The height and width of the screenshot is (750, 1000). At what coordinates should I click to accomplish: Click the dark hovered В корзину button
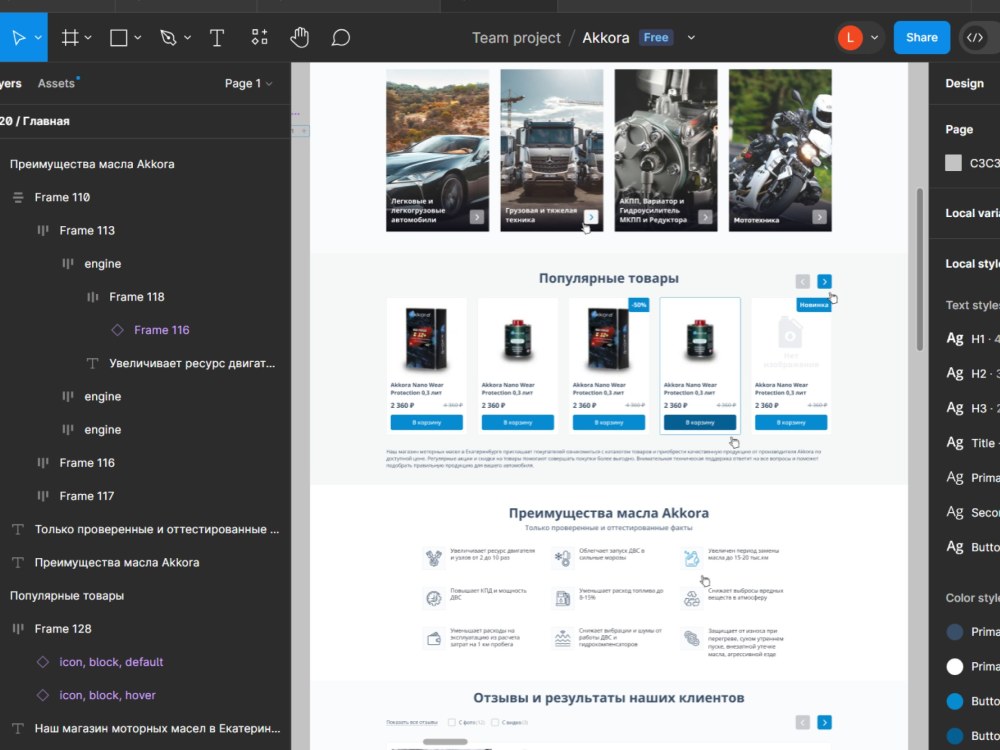coord(700,422)
